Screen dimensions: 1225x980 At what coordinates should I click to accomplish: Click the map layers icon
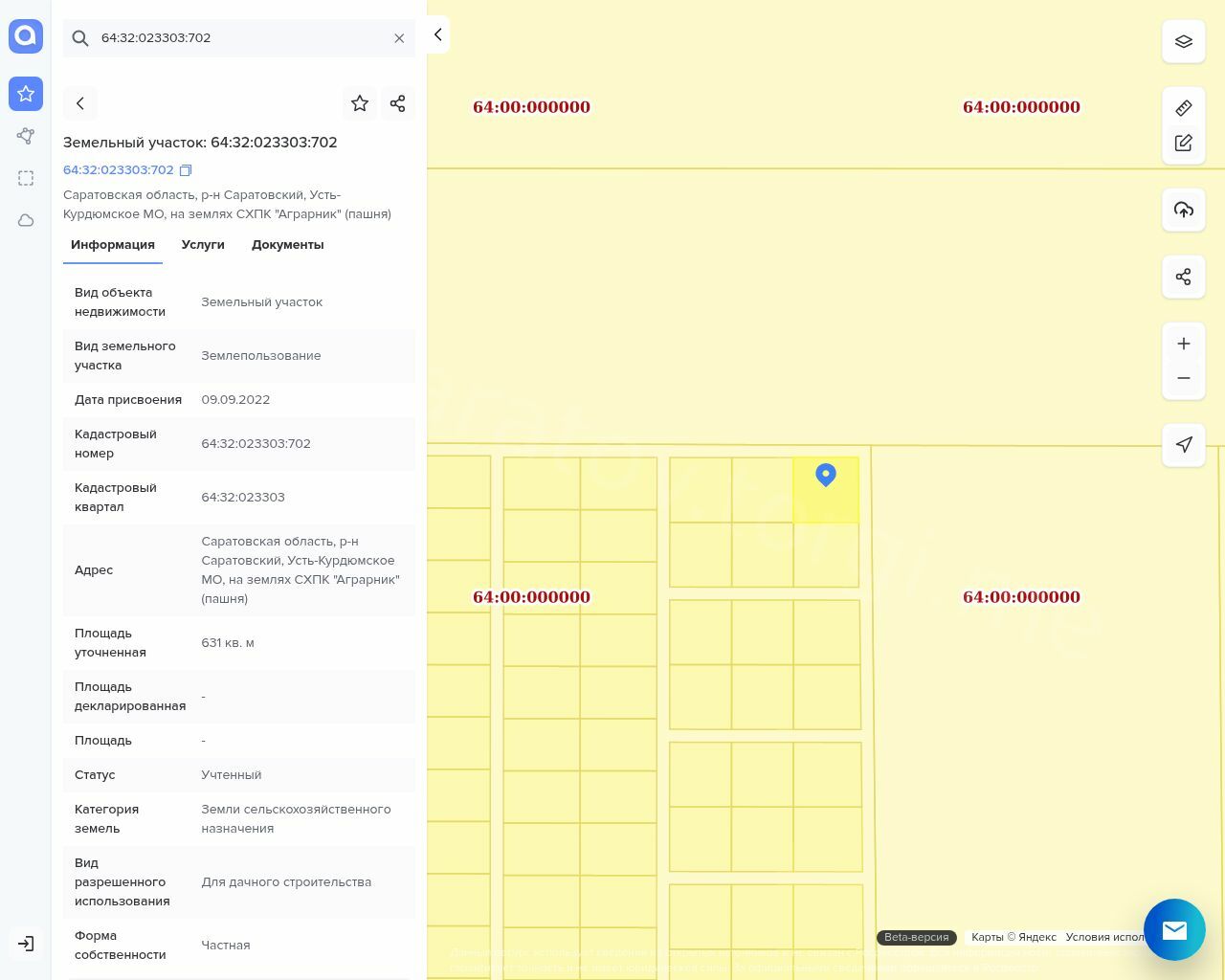point(1183,42)
